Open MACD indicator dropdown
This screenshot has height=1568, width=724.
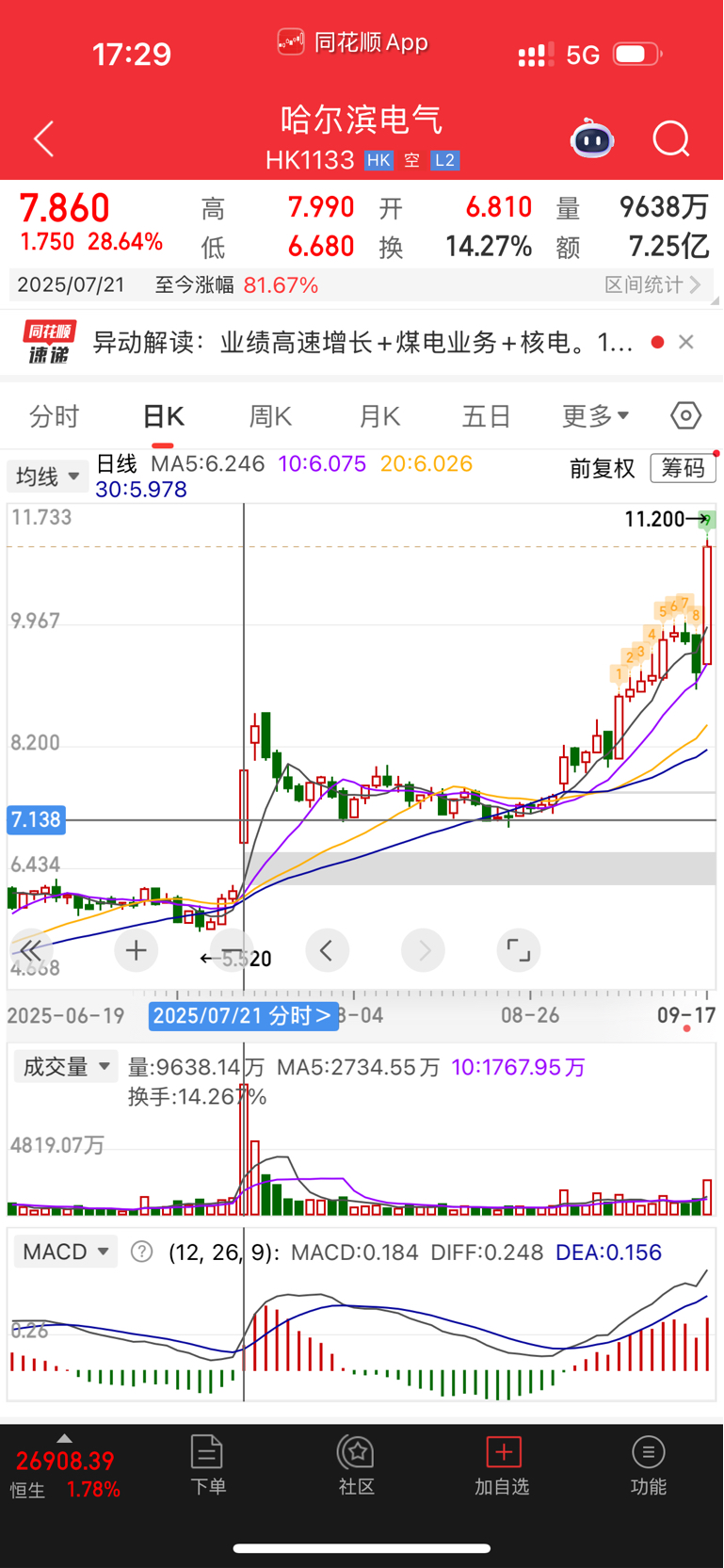point(66,1252)
